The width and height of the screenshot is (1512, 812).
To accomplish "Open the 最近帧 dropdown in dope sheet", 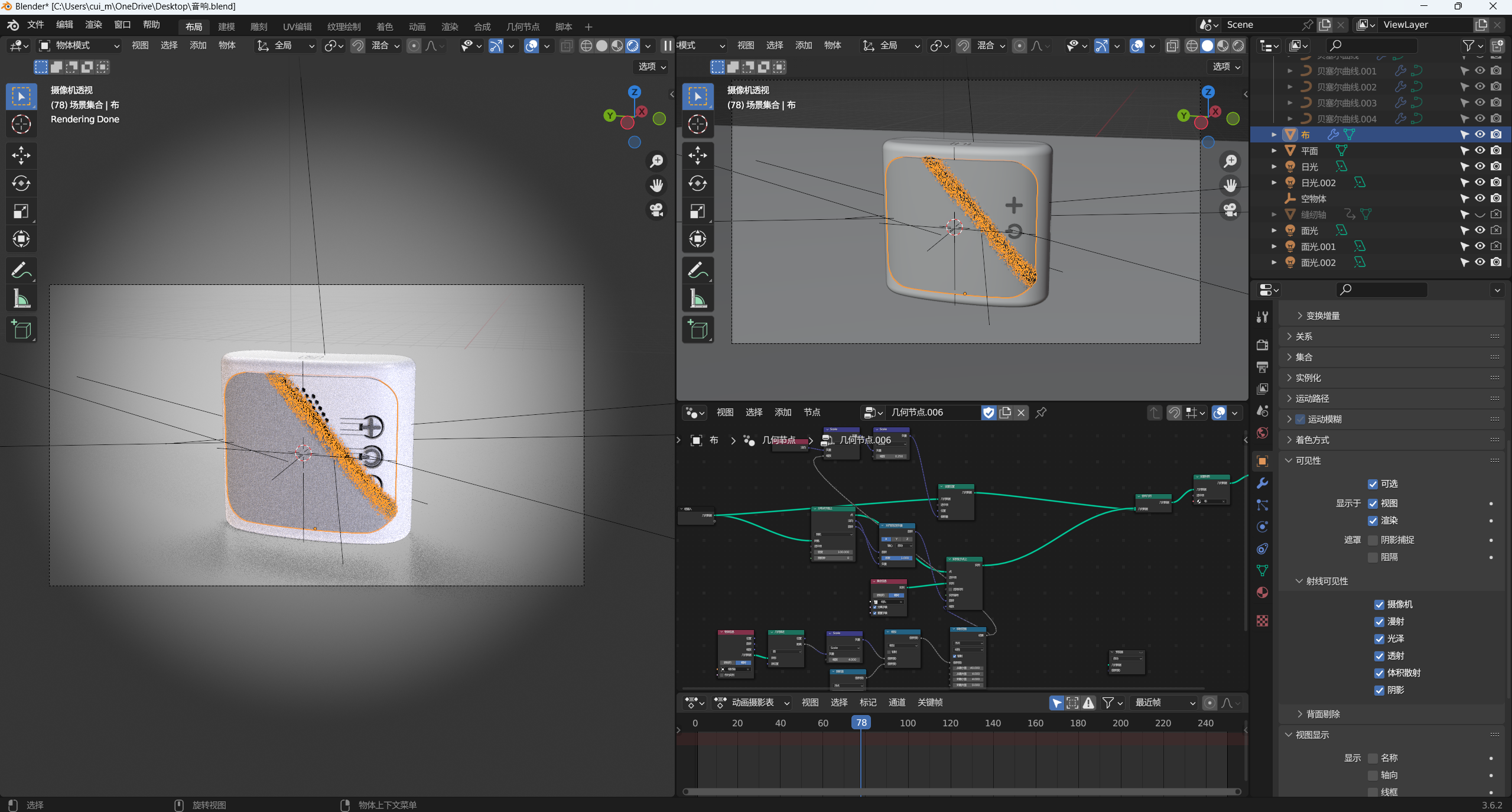I will 1165,703.
